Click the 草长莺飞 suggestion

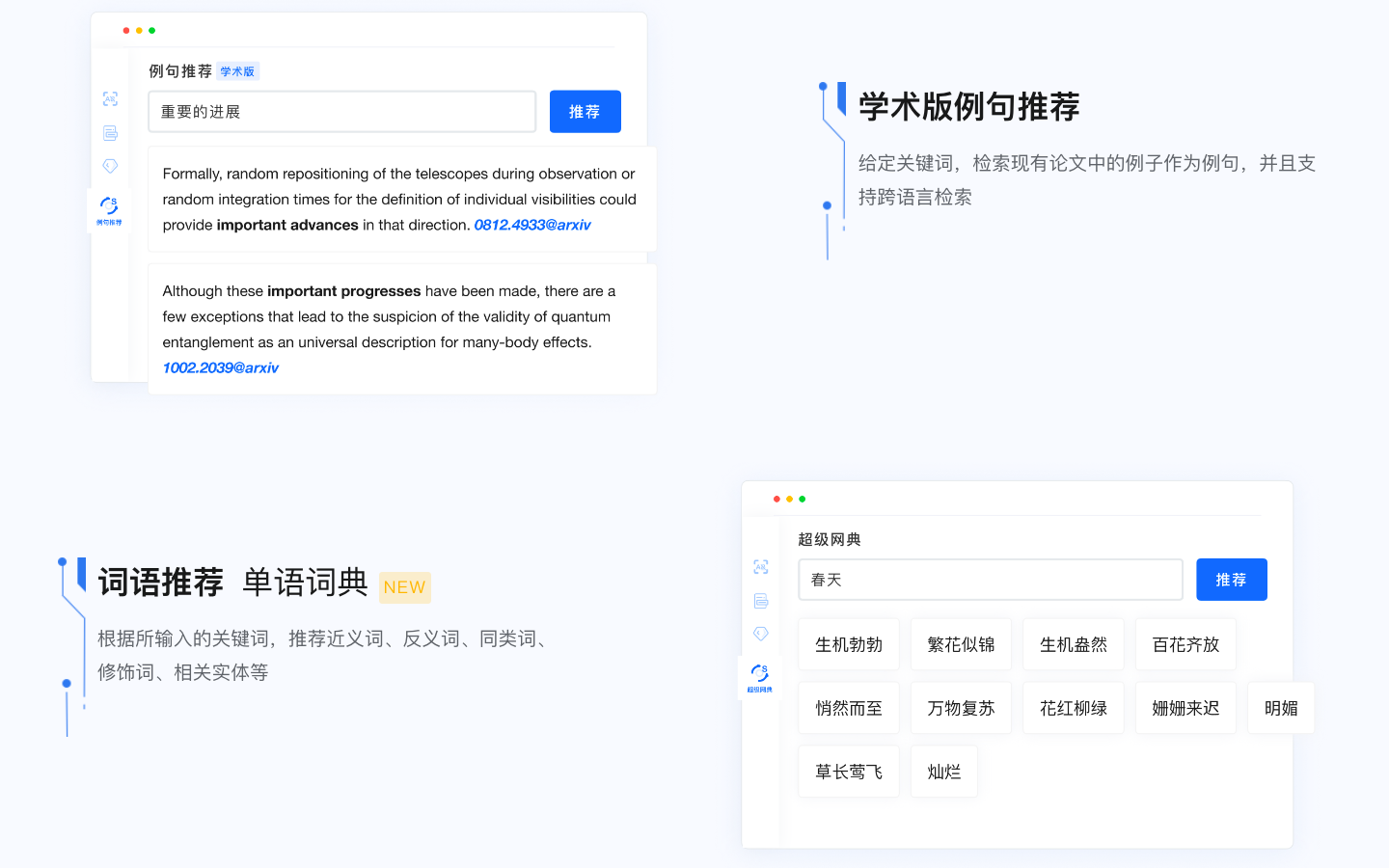[849, 772]
